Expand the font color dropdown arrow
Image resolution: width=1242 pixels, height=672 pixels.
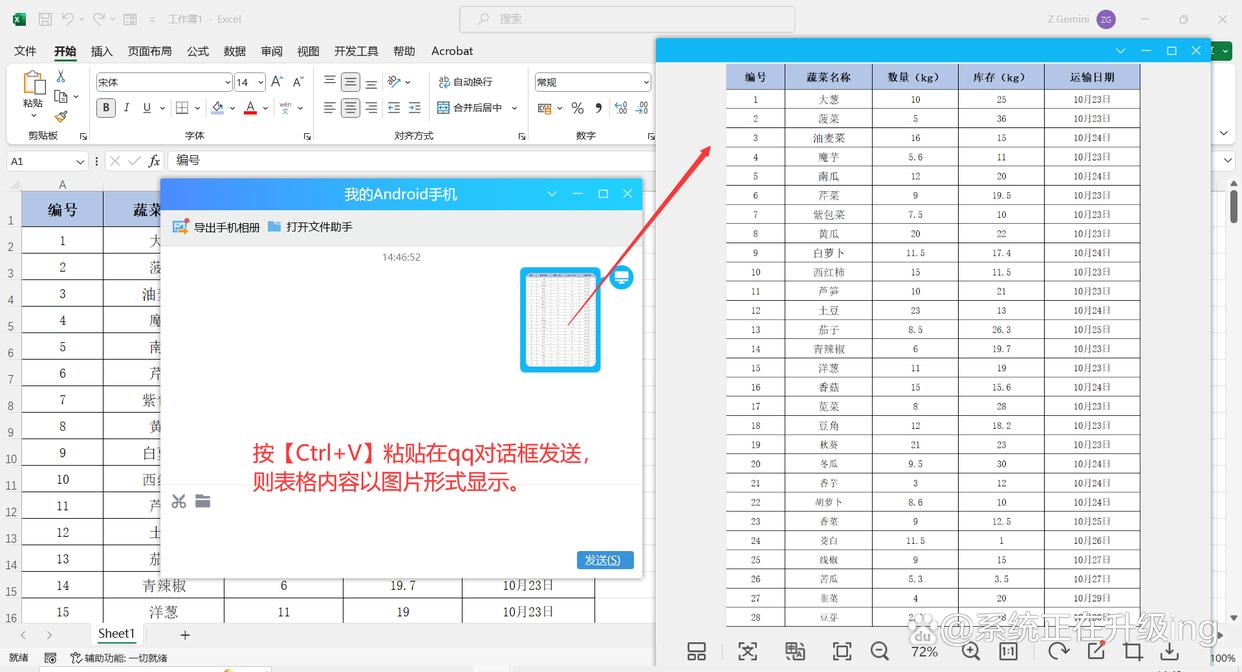(x=267, y=108)
